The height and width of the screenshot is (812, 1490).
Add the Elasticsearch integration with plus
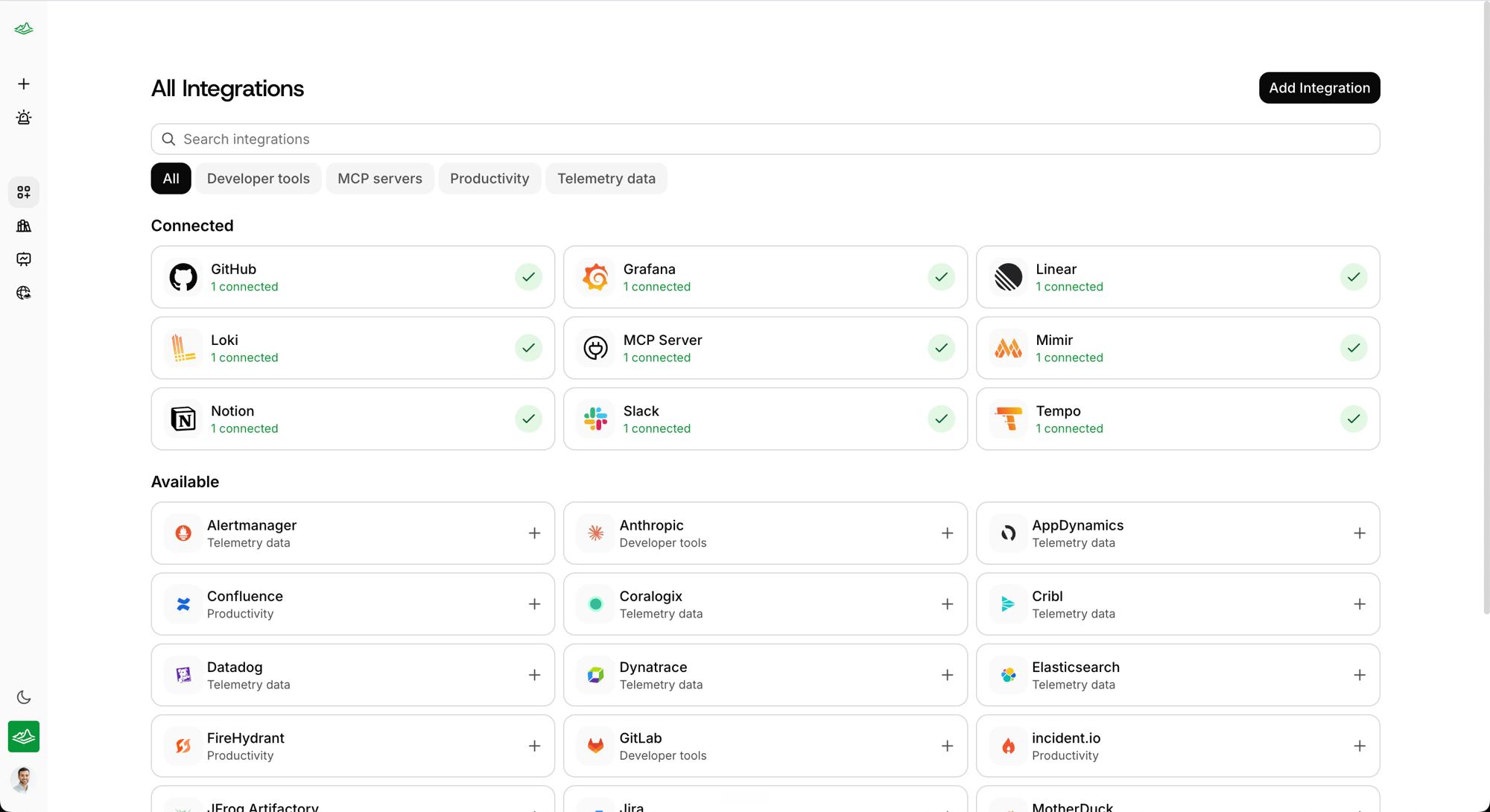[x=1360, y=675]
